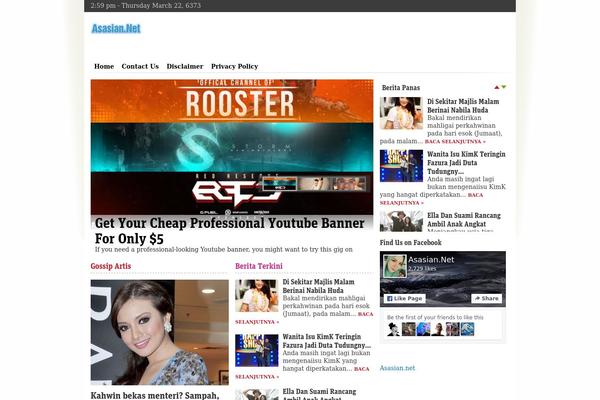Open Wanita Isu KimK article in Berita Panas
Image resolution: width=600 pixels, height=400 pixels.
click(x=466, y=163)
